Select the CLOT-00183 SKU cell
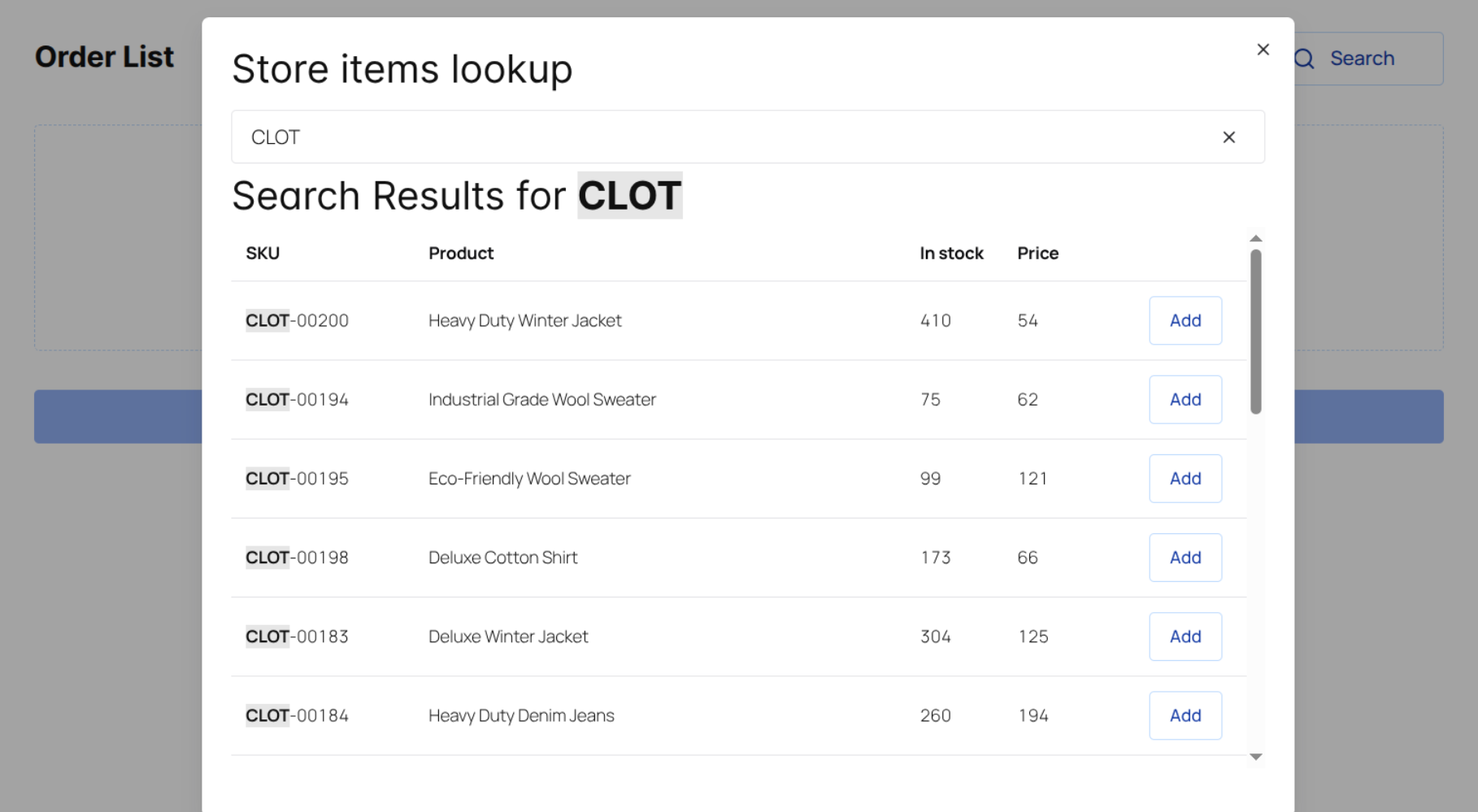The image size is (1478, 812). click(x=297, y=636)
